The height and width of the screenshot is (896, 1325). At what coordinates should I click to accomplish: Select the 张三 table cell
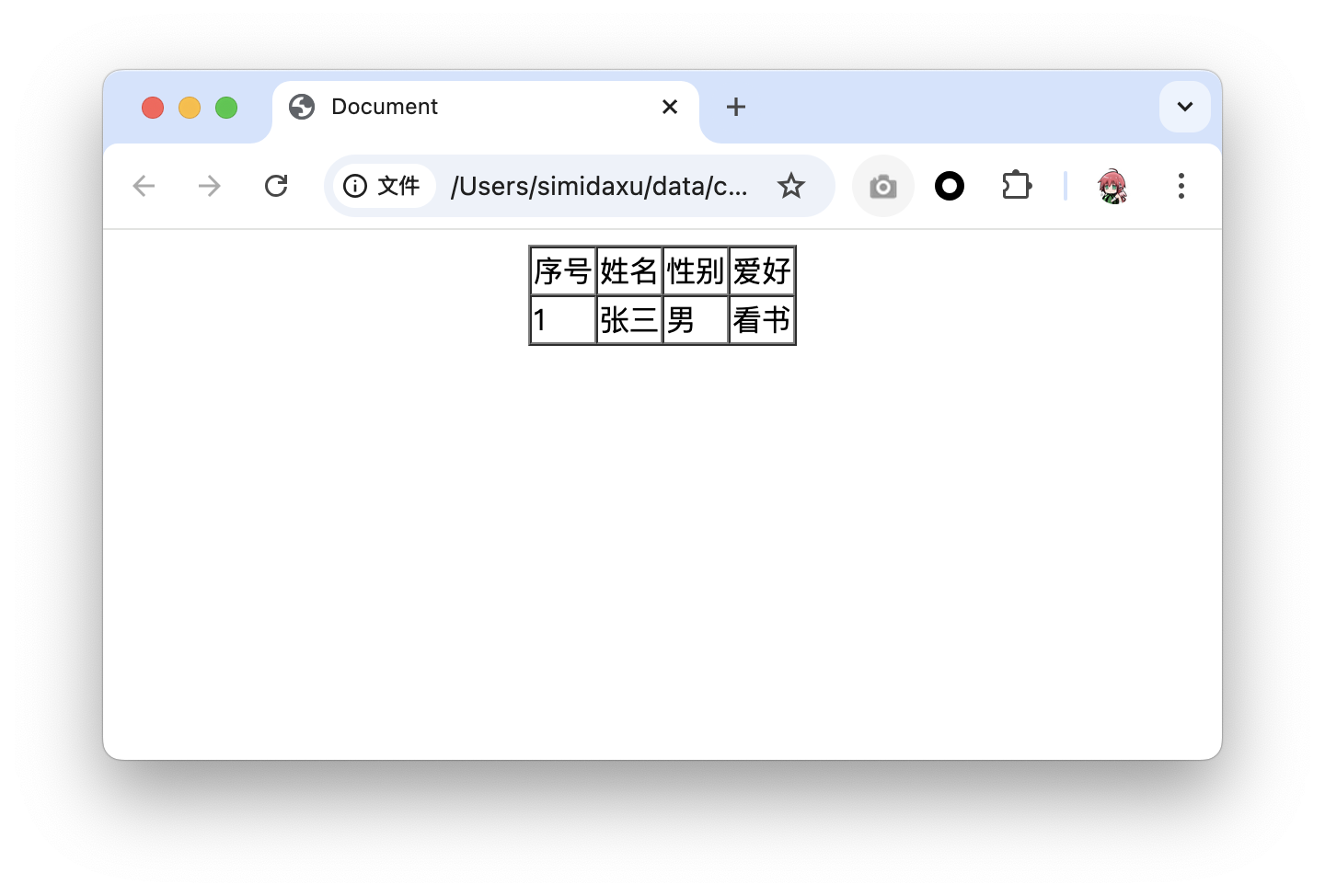[x=629, y=320]
